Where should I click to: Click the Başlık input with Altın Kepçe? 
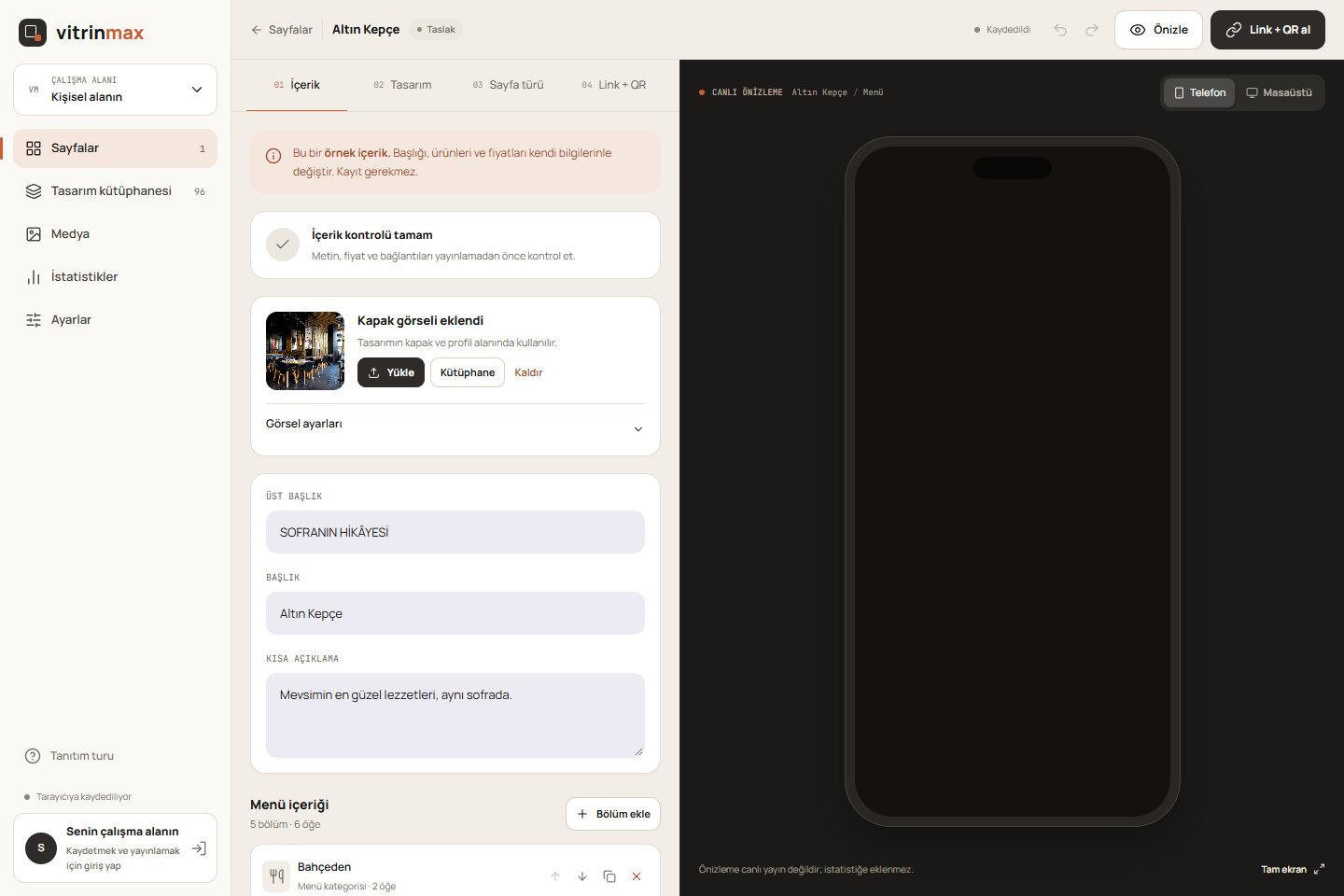[455, 613]
